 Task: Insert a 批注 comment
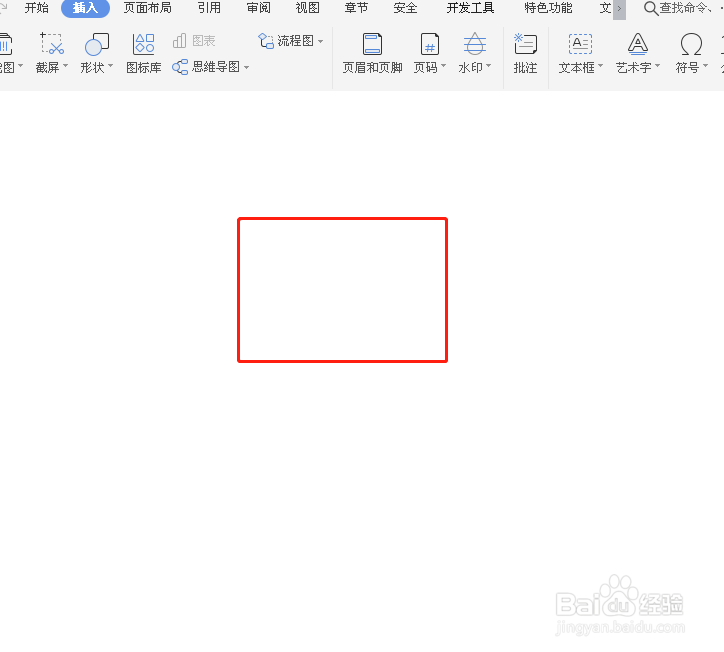525,54
